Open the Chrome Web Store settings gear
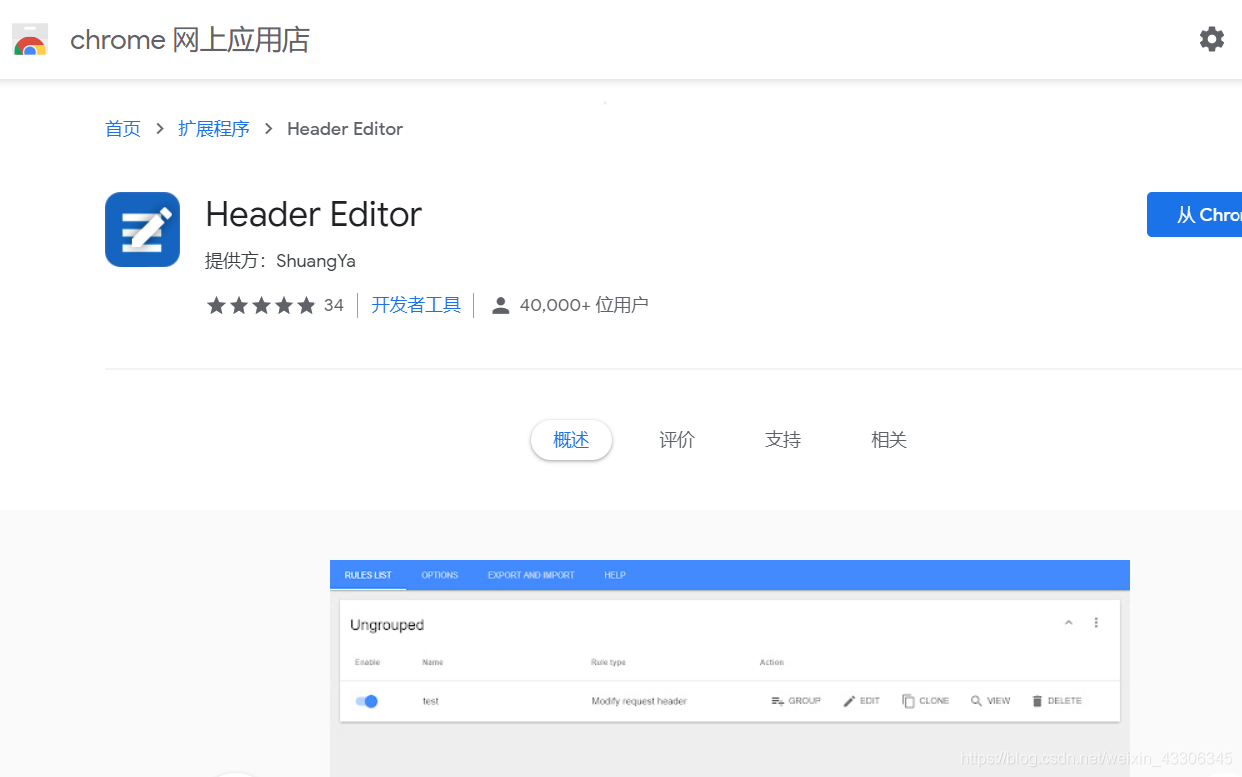This screenshot has width=1242, height=777. point(1212,39)
